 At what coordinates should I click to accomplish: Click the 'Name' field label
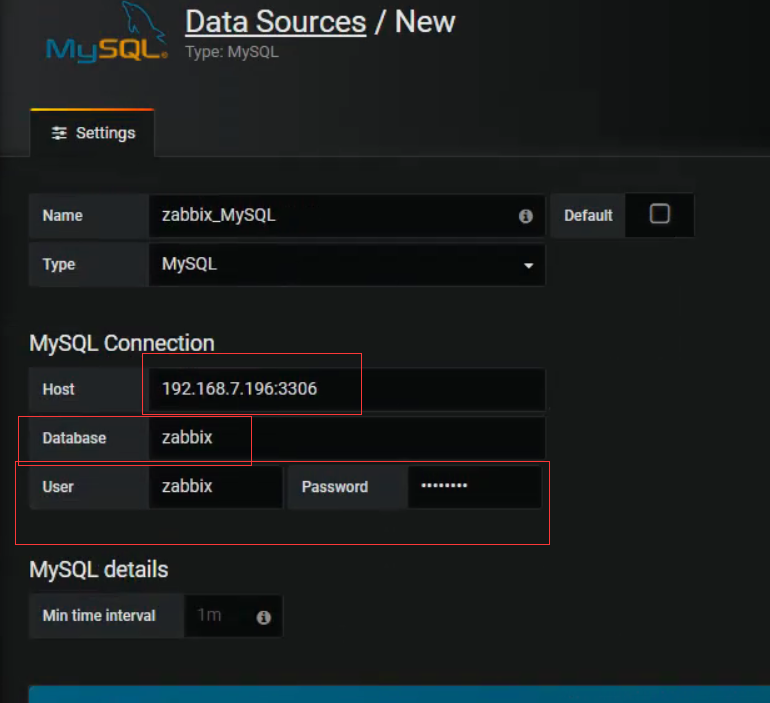(62, 216)
